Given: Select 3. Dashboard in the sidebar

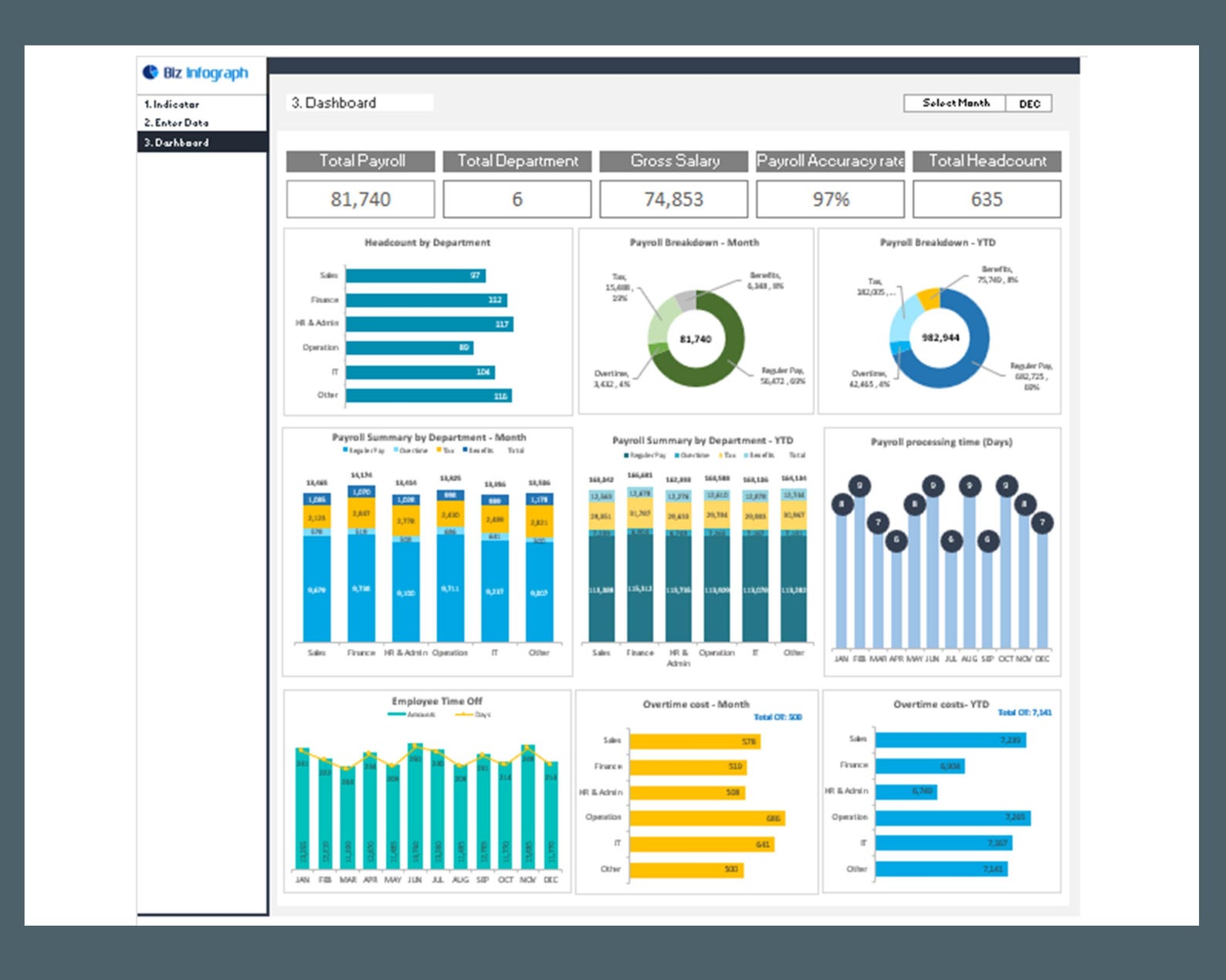Looking at the screenshot, I should [x=202, y=142].
